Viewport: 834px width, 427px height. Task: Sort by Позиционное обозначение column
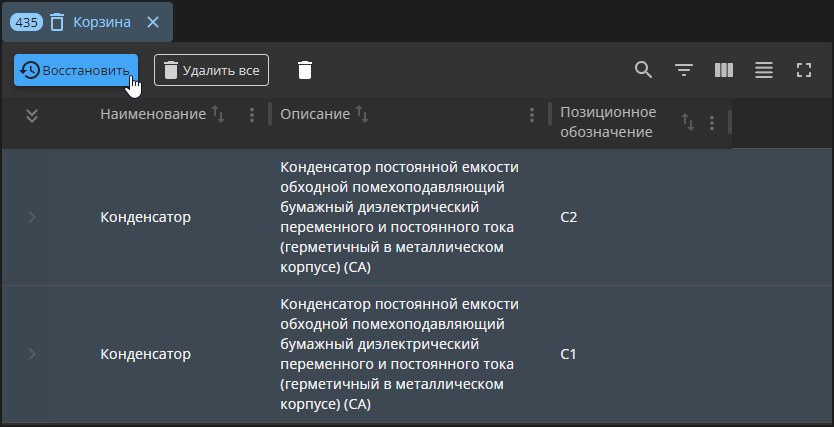688,123
